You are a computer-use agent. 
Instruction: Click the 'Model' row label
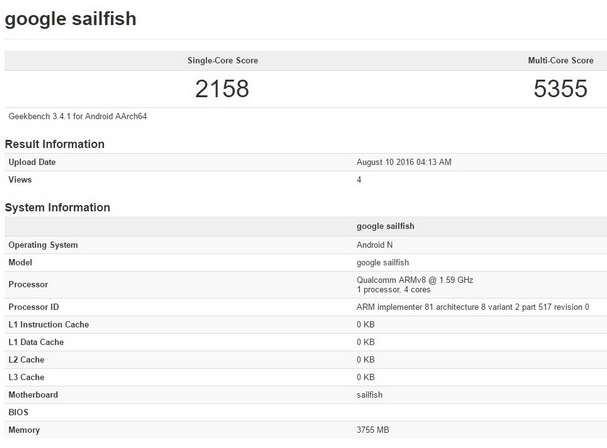(20, 263)
